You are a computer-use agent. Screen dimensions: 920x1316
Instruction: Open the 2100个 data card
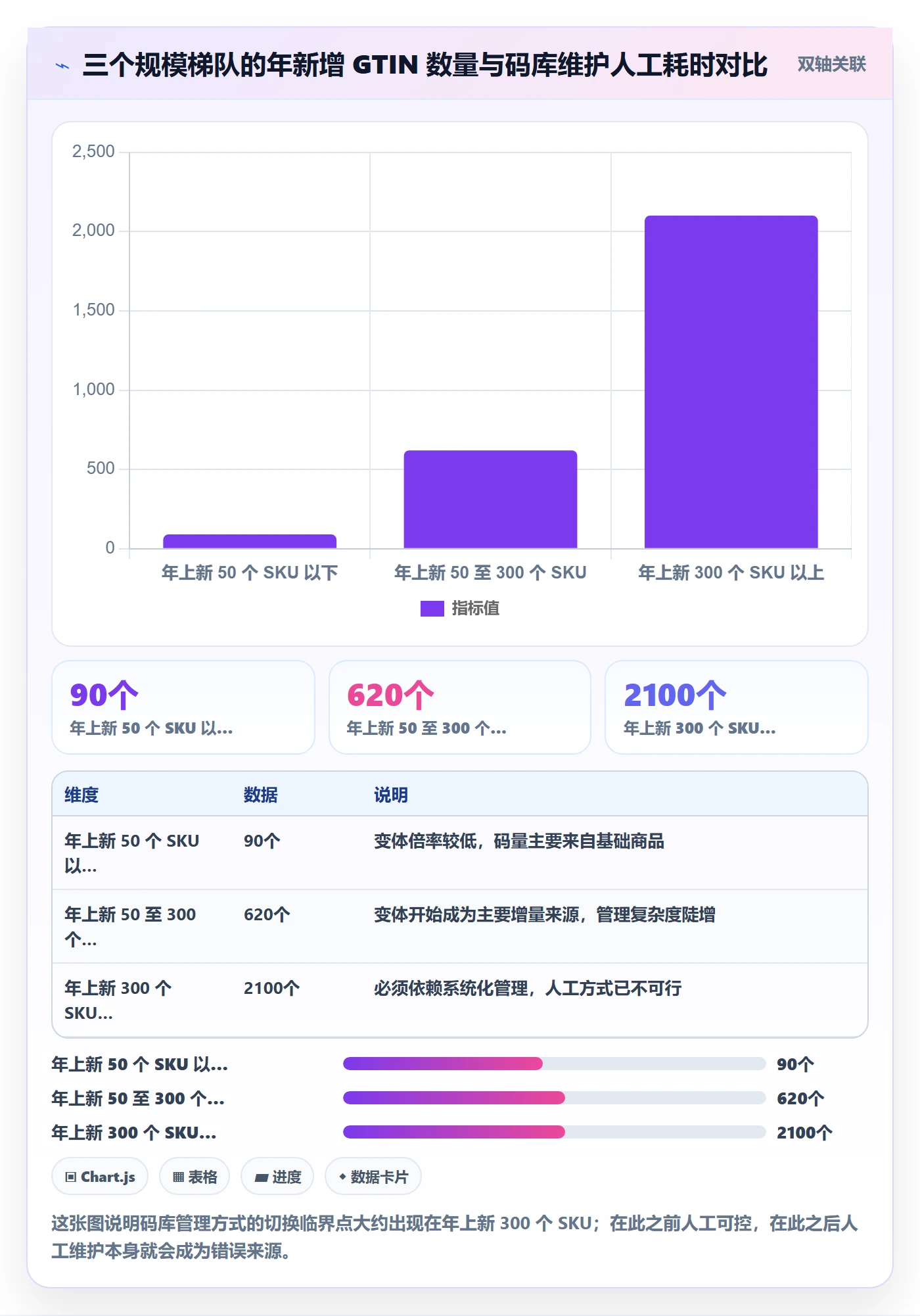(737, 707)
